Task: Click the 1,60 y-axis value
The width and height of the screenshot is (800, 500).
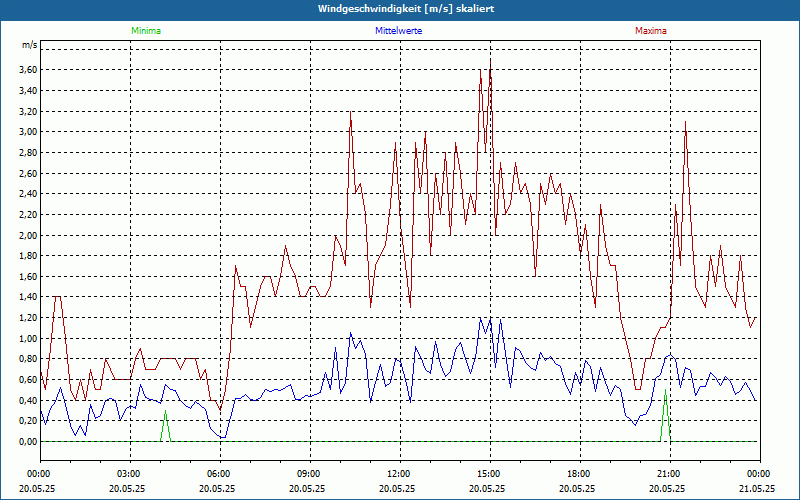Action: tap(29, 277)
